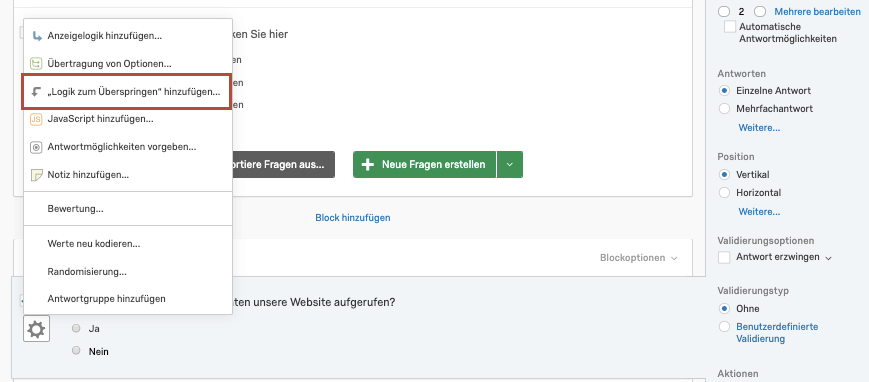Screen dimensions: 869x382
Task: Click the orange JS JavaScript icon
Action: point(36,119)
